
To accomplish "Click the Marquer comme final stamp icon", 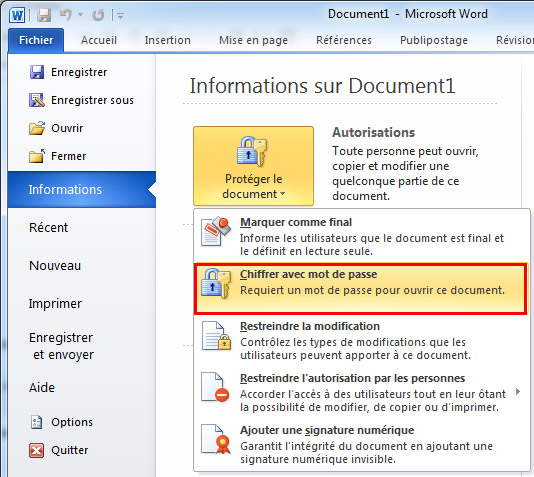I will (x=216, y=231).
